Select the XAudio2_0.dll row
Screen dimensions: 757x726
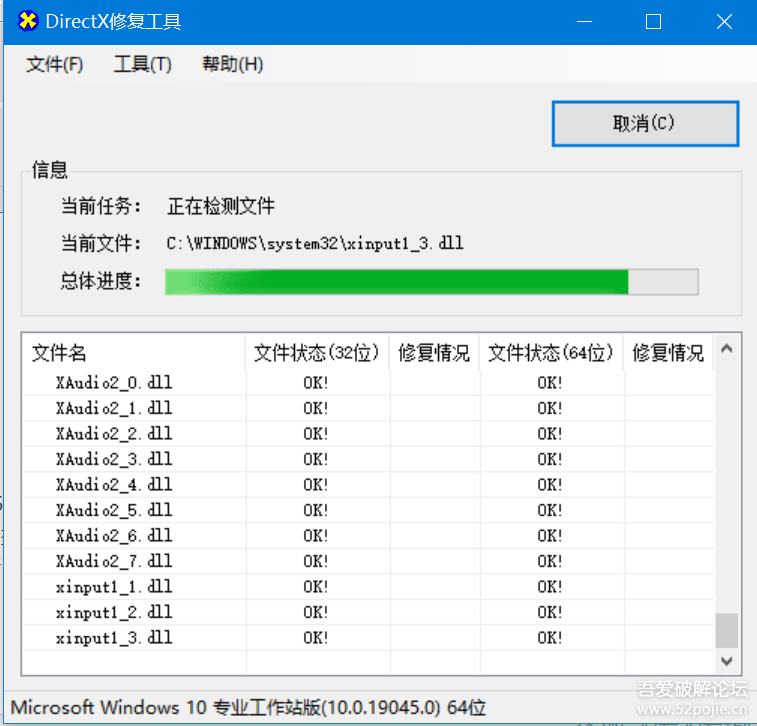[x=368, y=383]
